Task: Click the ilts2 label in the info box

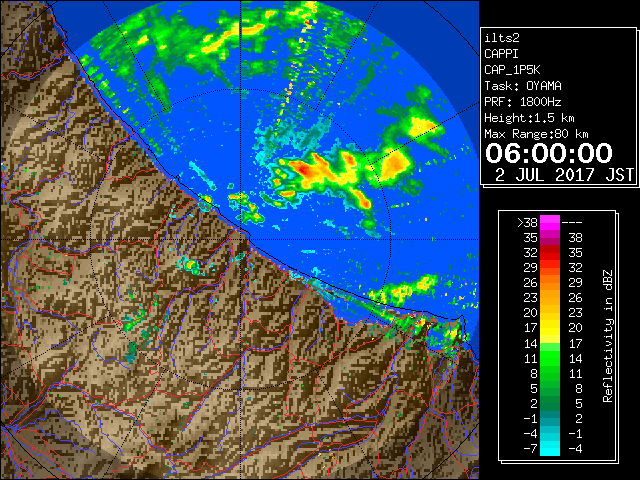Action: (x=502, y=38)
